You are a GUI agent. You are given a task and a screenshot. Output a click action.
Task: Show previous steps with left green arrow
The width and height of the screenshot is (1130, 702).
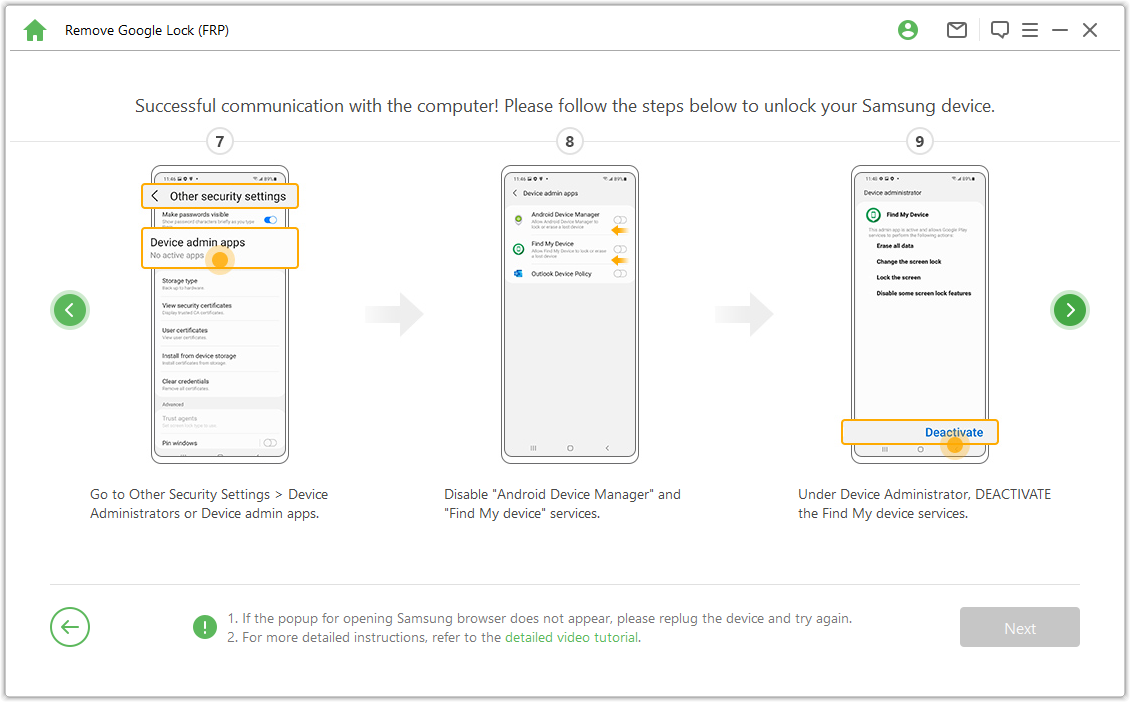pyautogui.click(x=70, y=311)
